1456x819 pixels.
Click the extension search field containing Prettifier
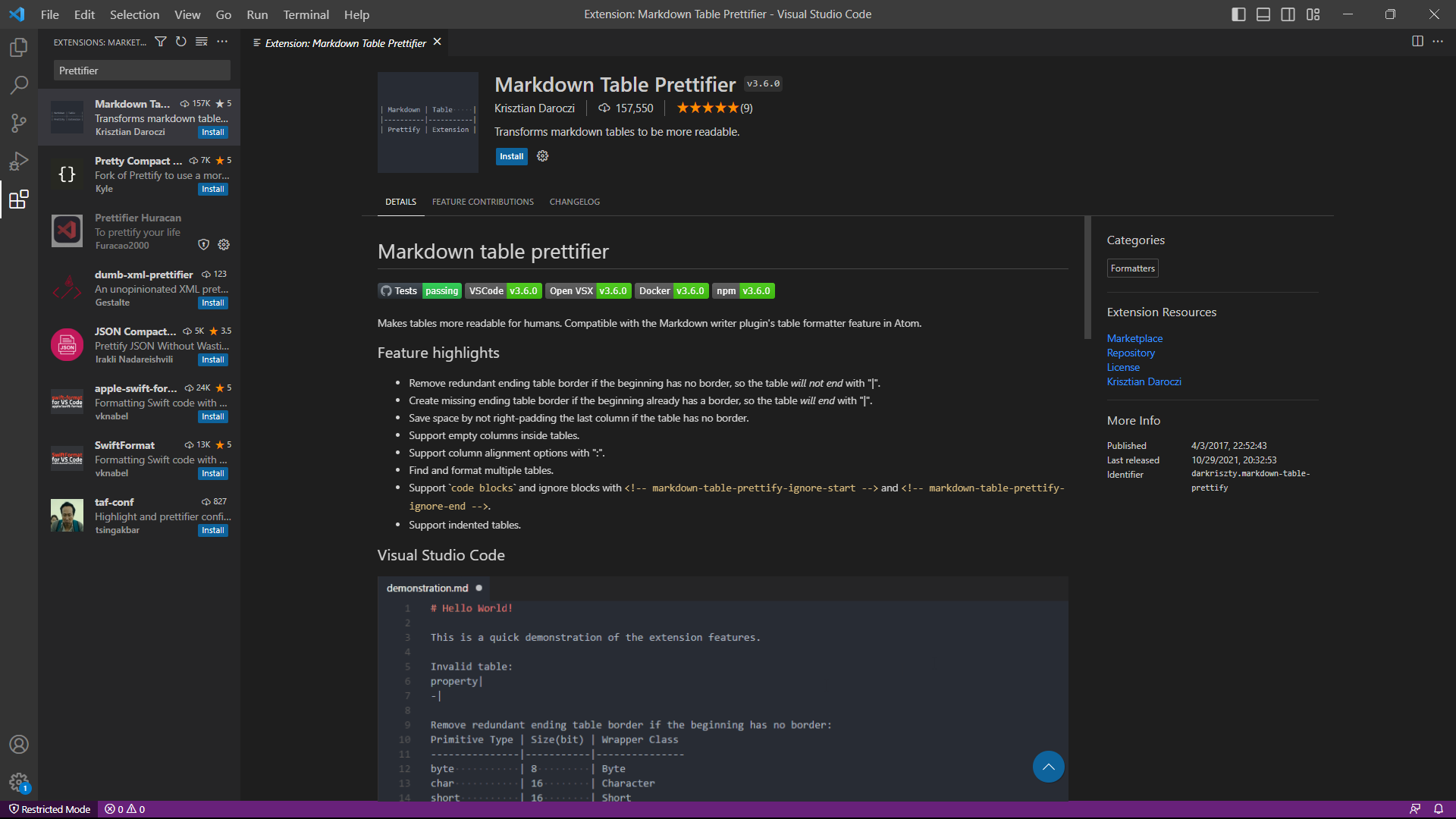click(x=142, y=71)
